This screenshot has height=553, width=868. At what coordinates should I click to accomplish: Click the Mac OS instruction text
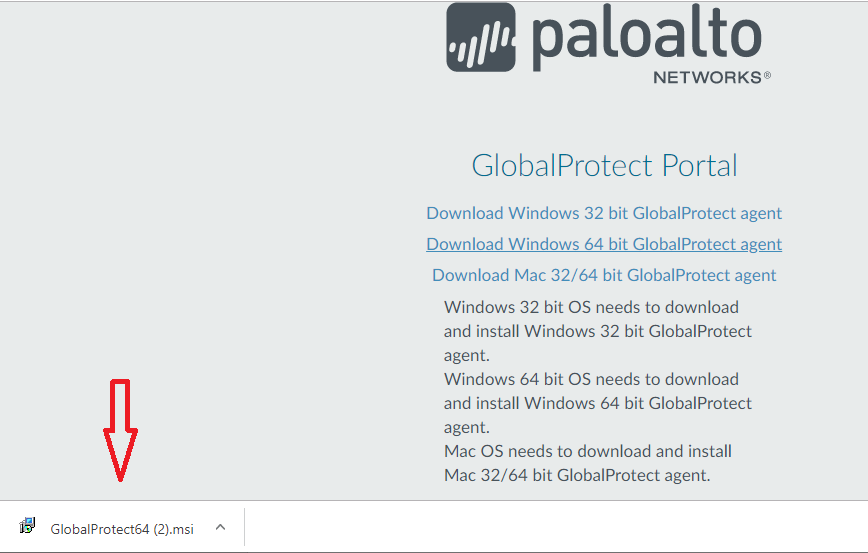coord(587,451)
